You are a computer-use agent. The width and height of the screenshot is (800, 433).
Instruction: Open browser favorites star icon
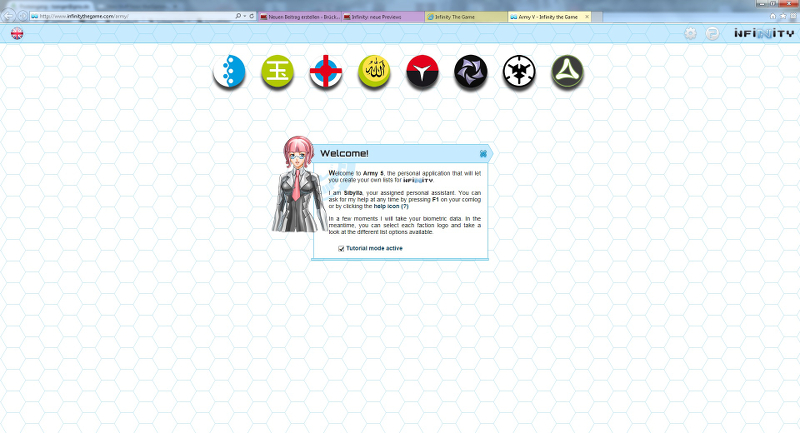pos(783,16)
